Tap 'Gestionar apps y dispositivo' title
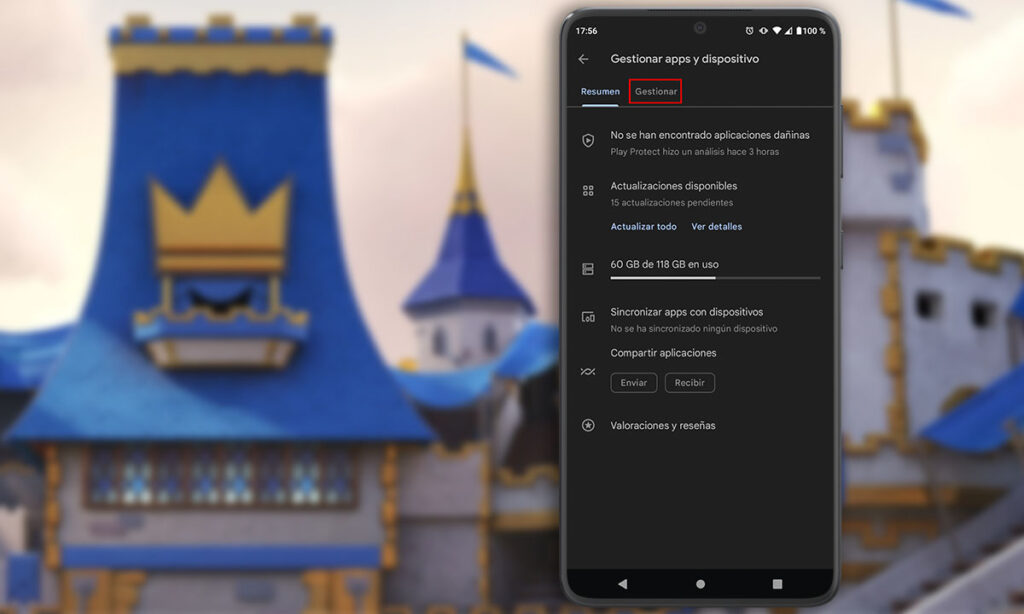Viewport: 1024px width, 614px height. coord(684,59)
